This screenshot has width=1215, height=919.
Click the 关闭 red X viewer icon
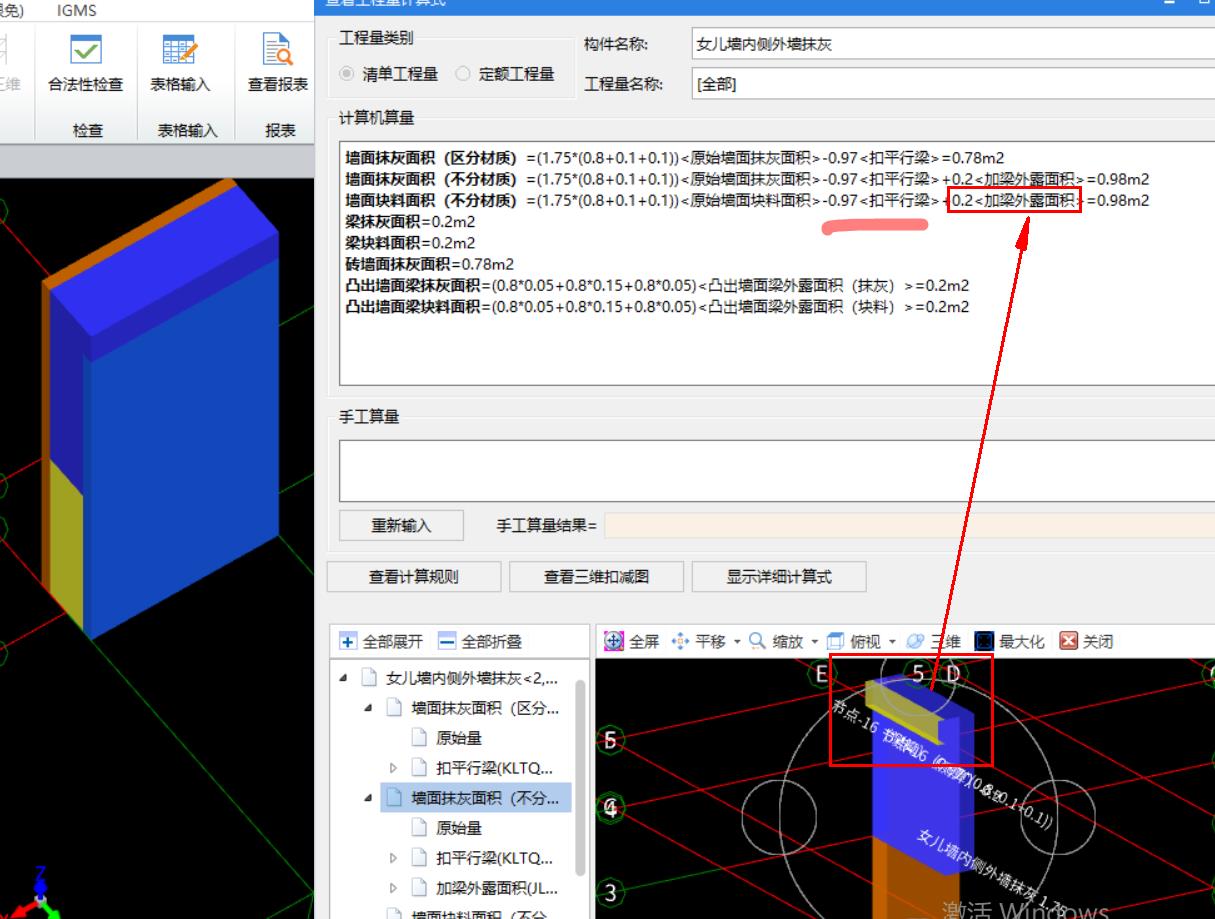(1069, 641)
